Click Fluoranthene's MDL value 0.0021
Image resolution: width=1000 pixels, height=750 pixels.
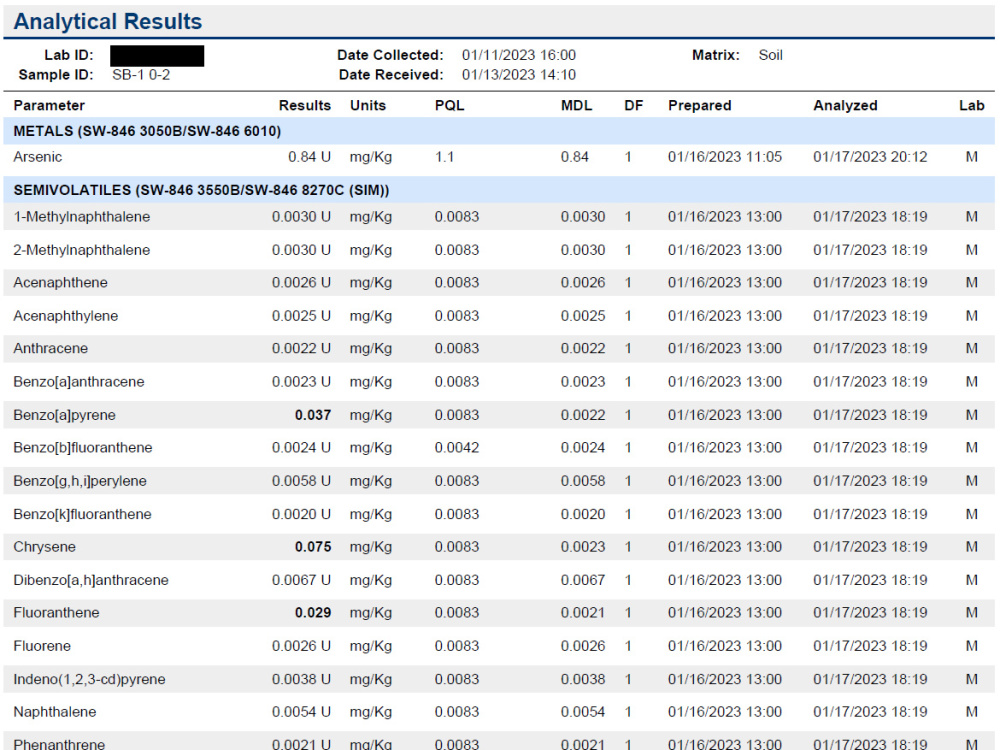pyautogui.click(x=583, y=613)
